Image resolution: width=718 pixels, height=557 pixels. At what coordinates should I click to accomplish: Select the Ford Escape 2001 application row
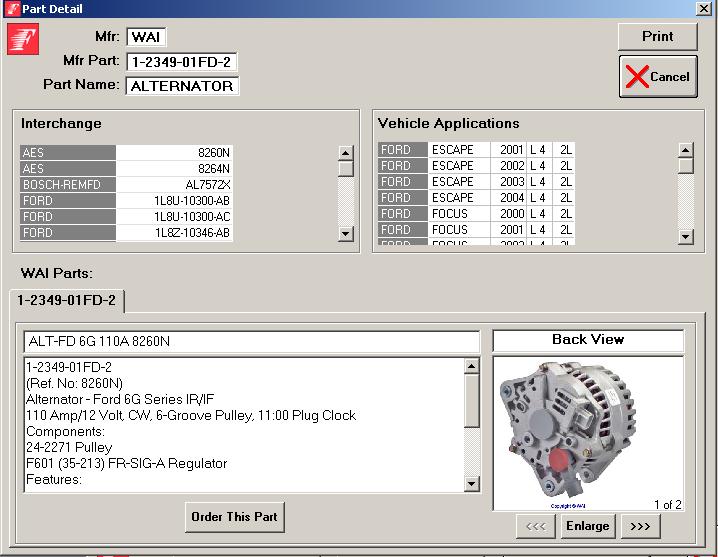[476, 150]
